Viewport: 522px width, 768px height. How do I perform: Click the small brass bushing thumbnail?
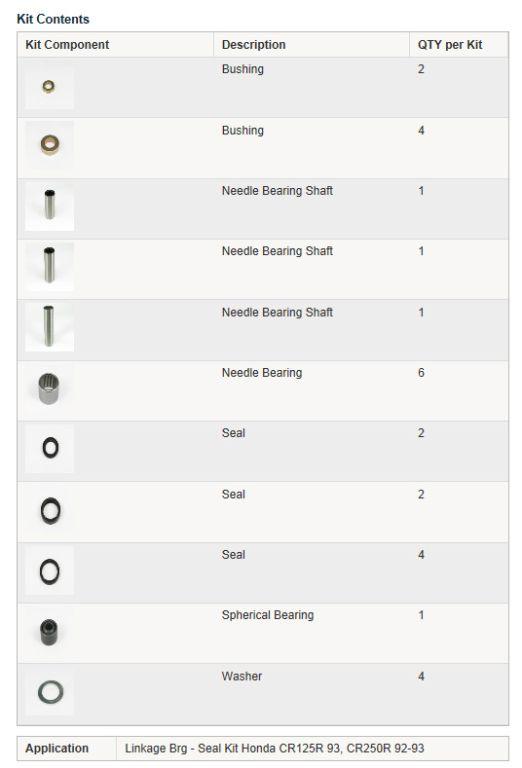pos(49,87)
